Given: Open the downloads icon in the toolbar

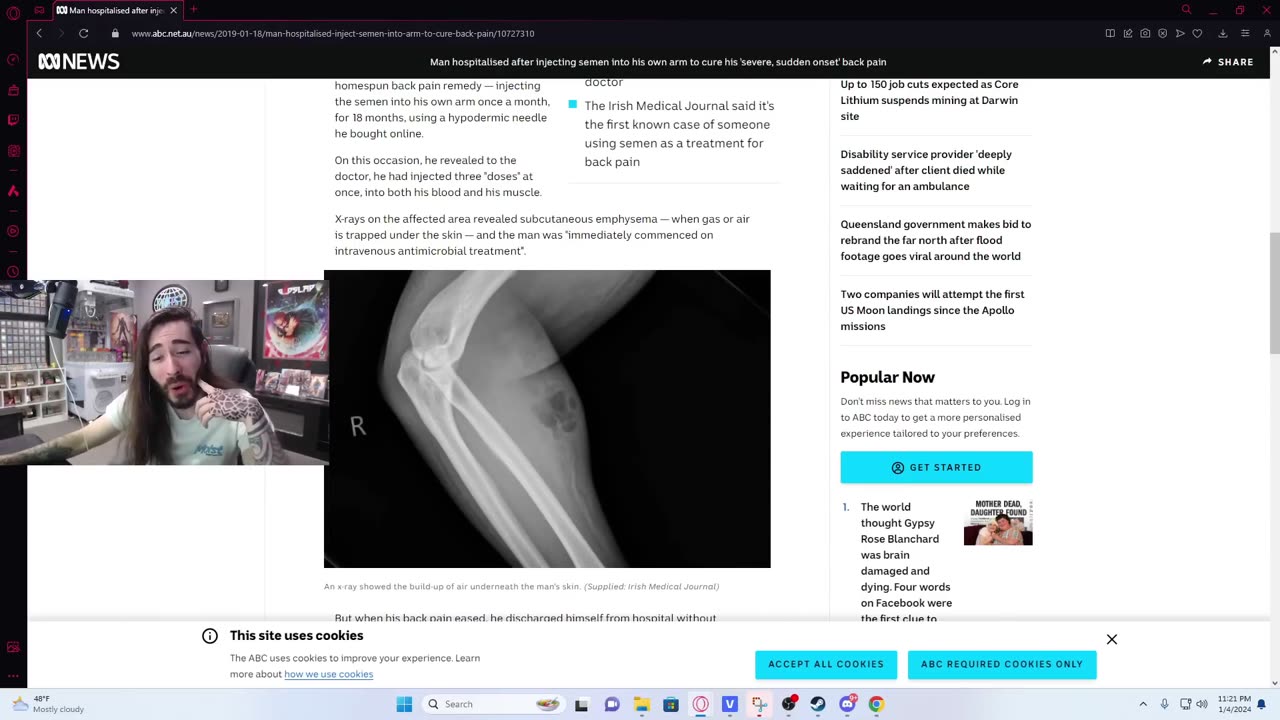Looking at the screenshot, I should (x=1222, y=33).
